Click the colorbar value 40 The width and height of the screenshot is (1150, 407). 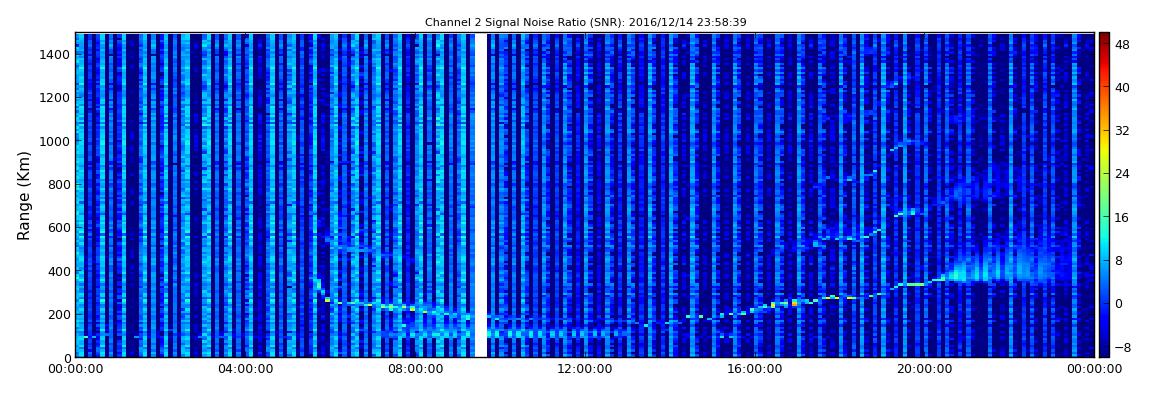tap(1123, 87)
